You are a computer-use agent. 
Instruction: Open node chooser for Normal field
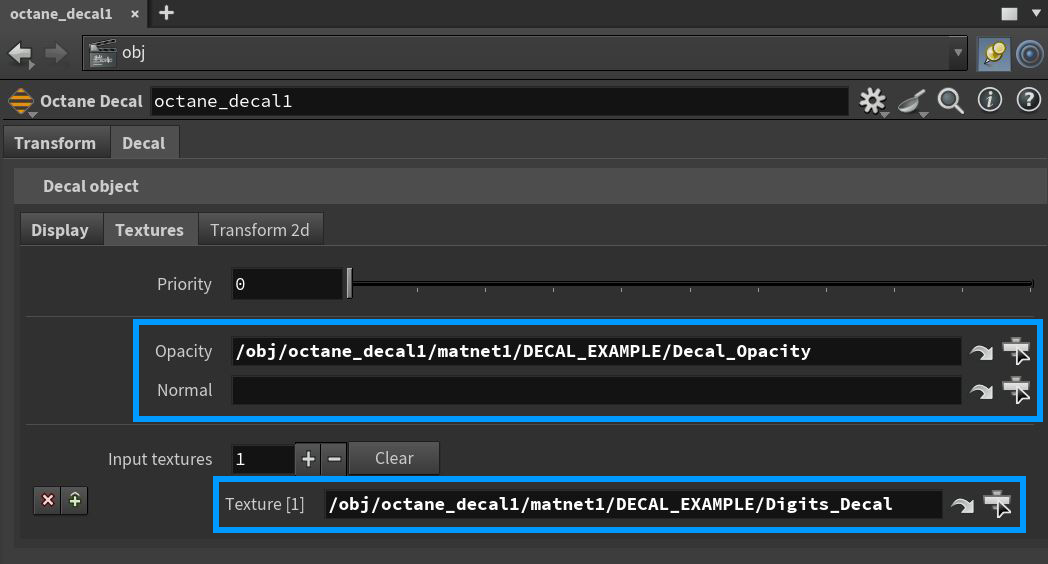tap(1016, 391)
